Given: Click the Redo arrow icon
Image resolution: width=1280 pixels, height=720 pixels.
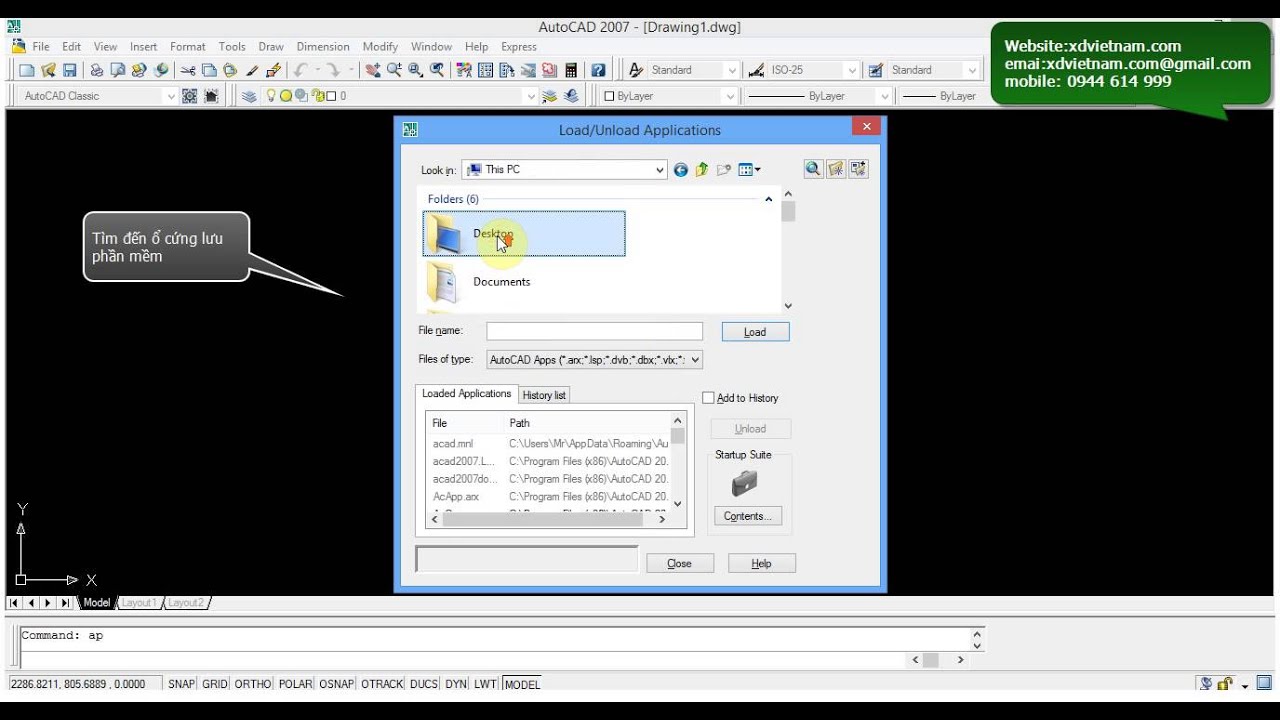Looking at the screenshot, I should (x=334, y=70).
